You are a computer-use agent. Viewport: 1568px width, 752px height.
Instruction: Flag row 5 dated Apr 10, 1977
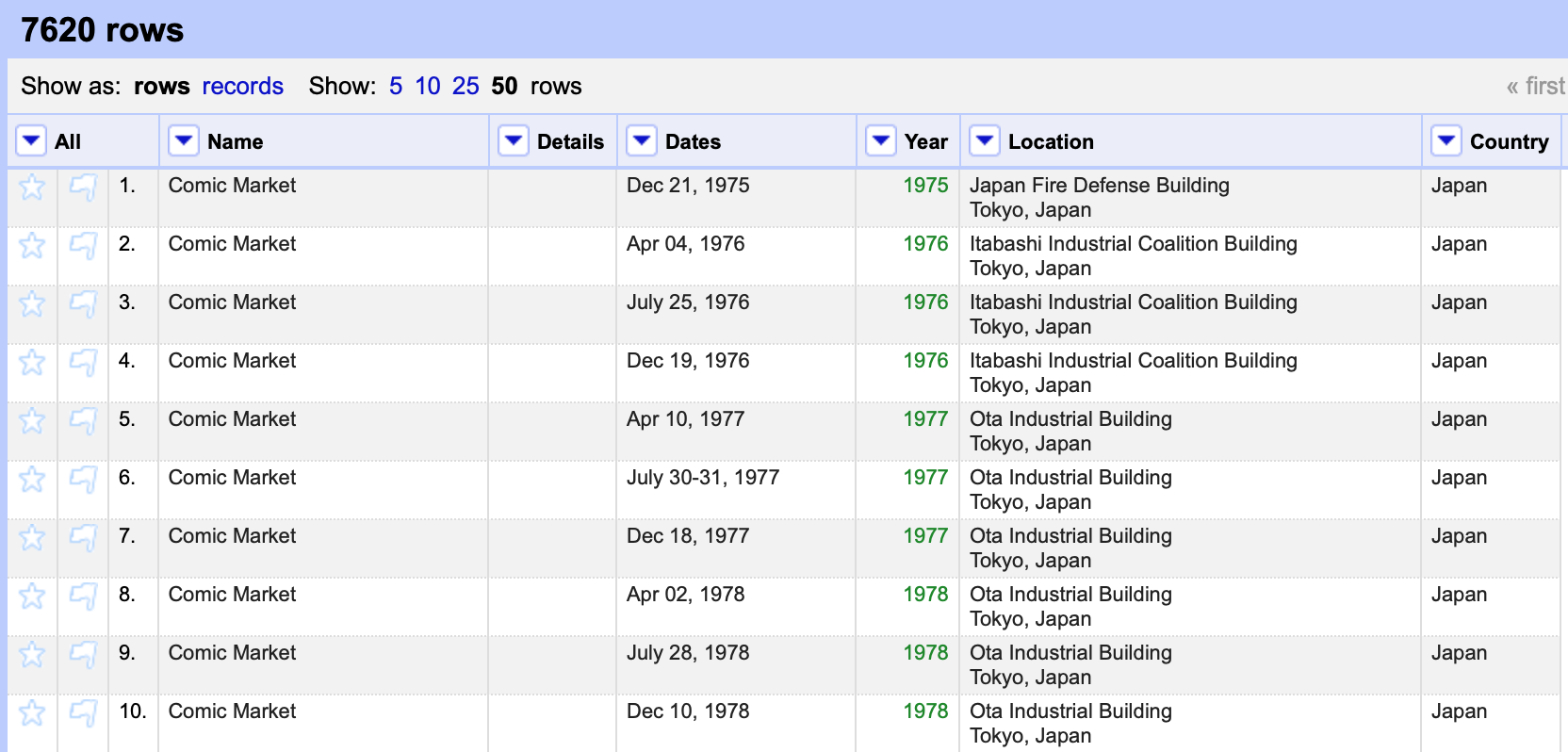coord(83,421)
